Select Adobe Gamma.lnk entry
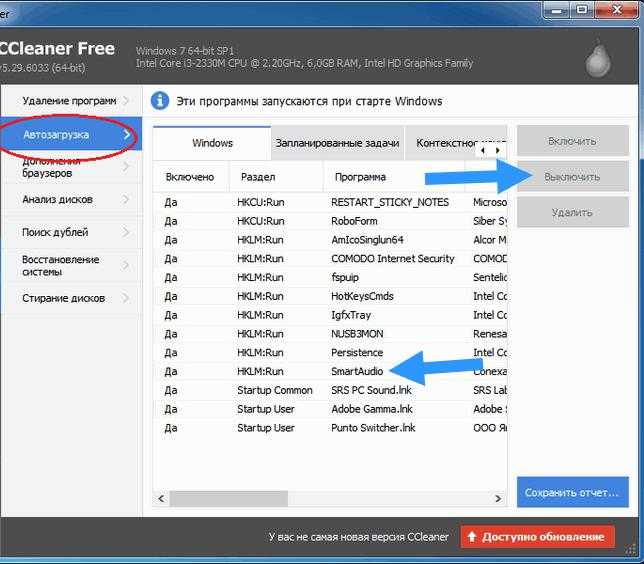This screenshot has width=644, height=564. (330, 409)
